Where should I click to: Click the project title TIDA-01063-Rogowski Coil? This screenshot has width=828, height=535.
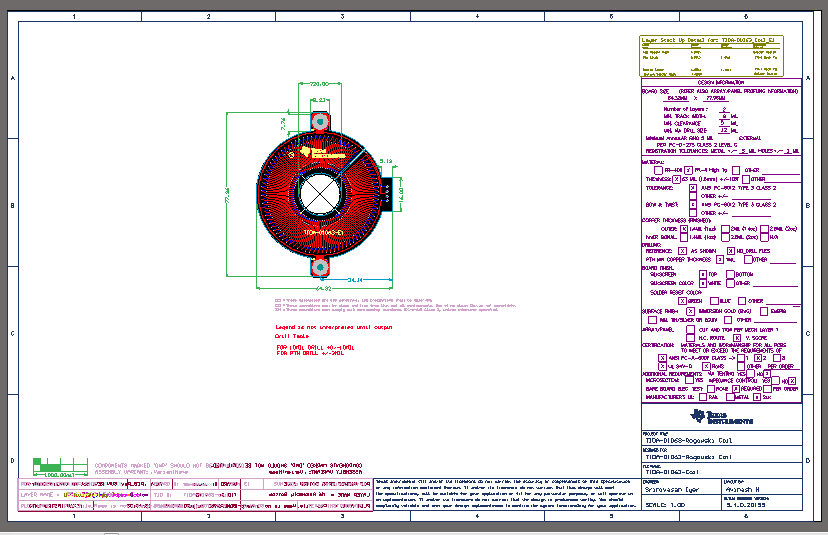pyautogui.click(x=689, y=440)
